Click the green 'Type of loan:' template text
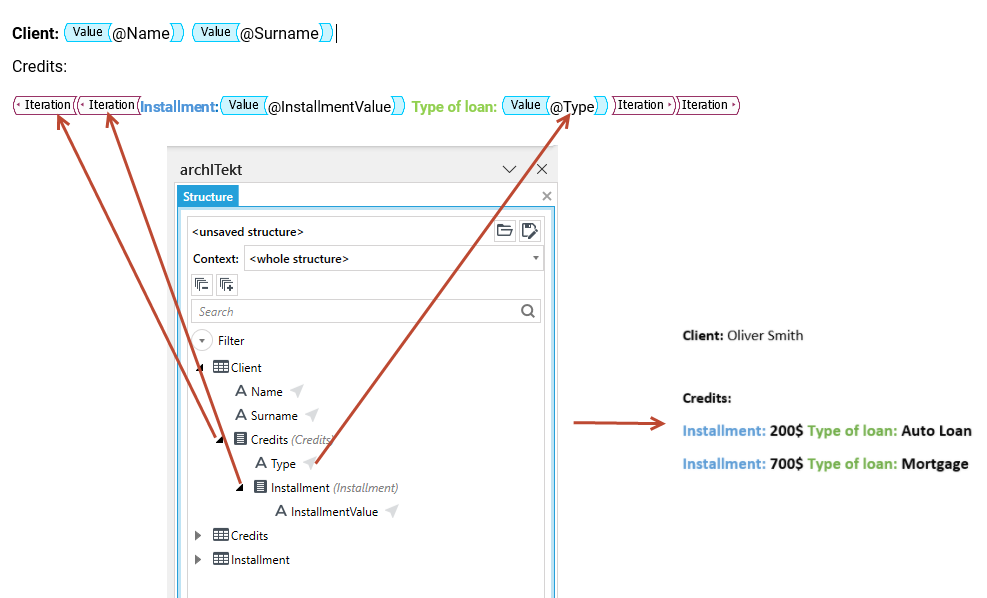 pos(454,106)
